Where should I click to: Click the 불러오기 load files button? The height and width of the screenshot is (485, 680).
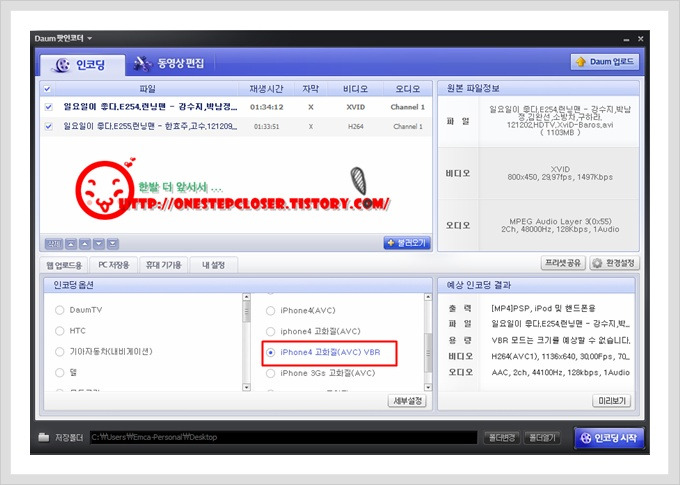click(407, 243)
